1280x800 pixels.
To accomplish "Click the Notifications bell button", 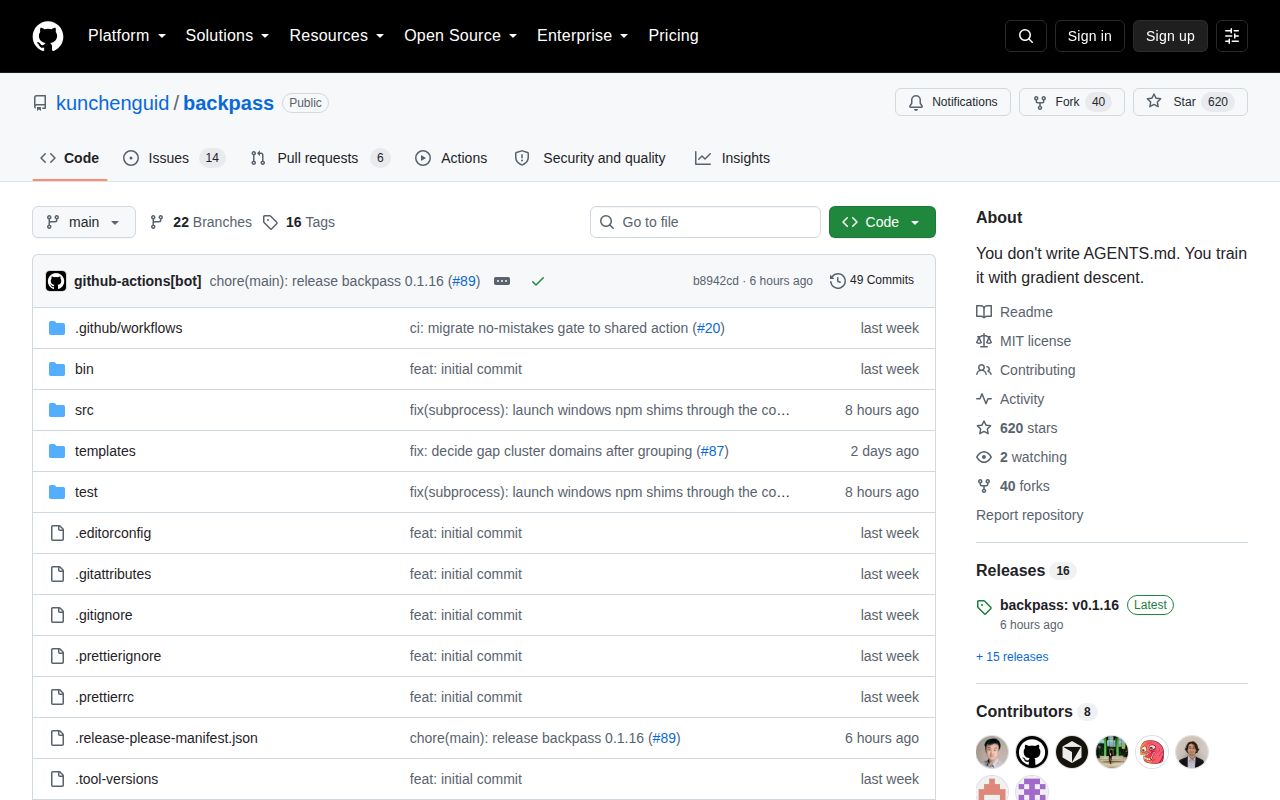I will pyautogui.click(x=953, y=102).
